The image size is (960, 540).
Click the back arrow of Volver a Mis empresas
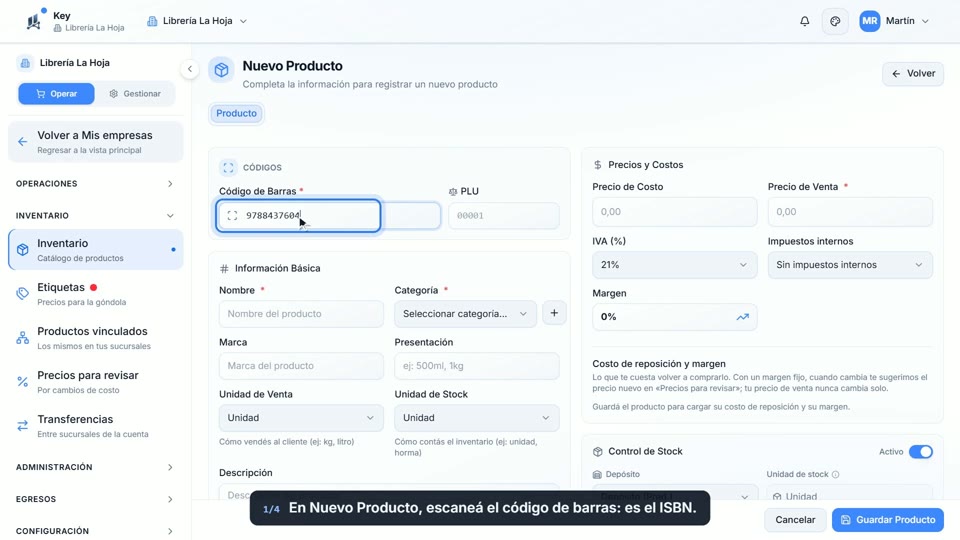click(x=23, y=141)
